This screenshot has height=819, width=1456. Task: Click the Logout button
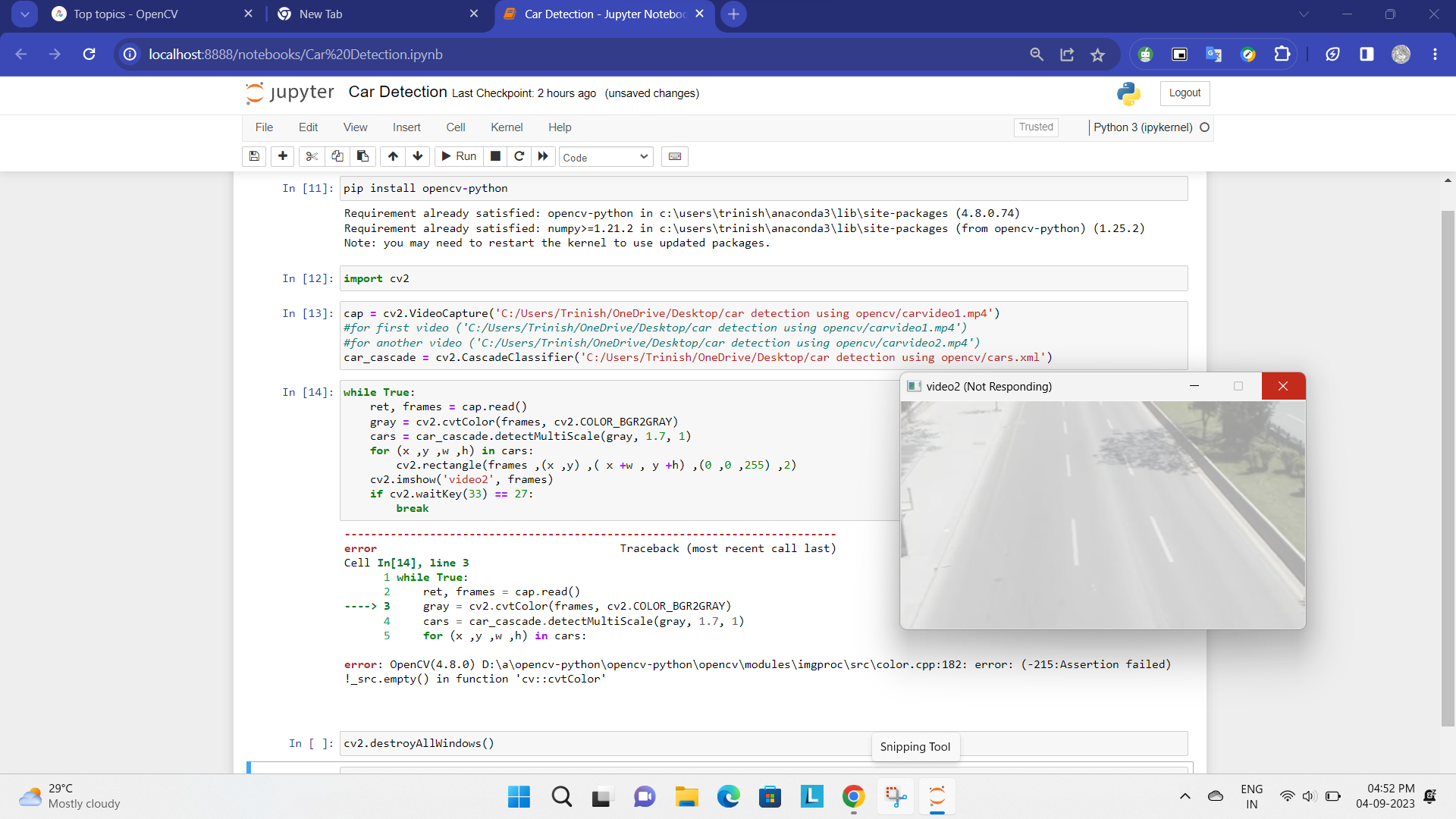(1184, 93)
